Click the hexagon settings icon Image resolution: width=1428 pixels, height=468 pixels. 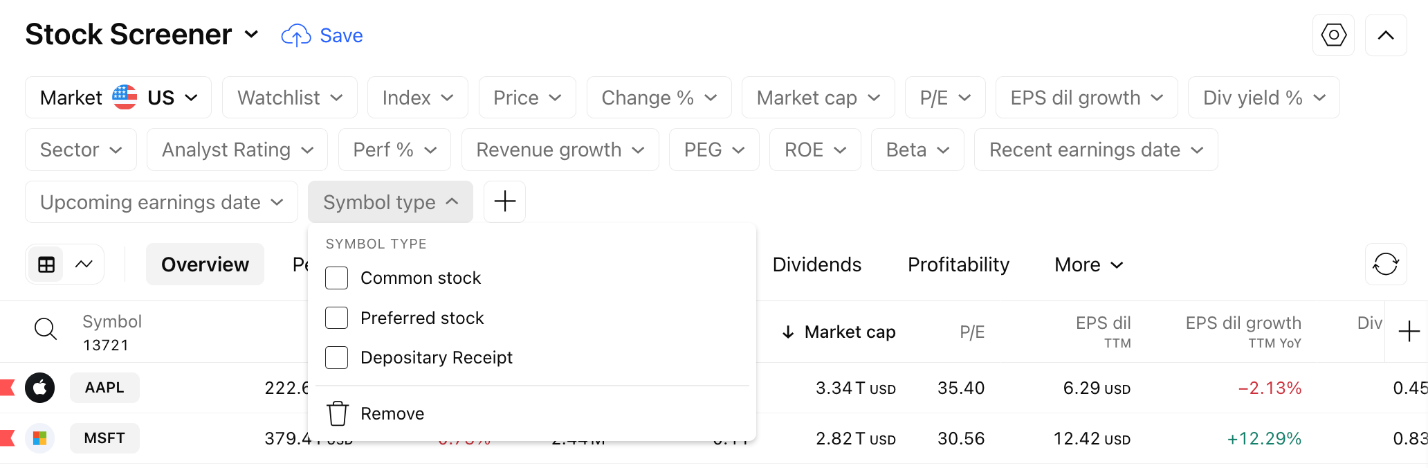(1333, 35)
